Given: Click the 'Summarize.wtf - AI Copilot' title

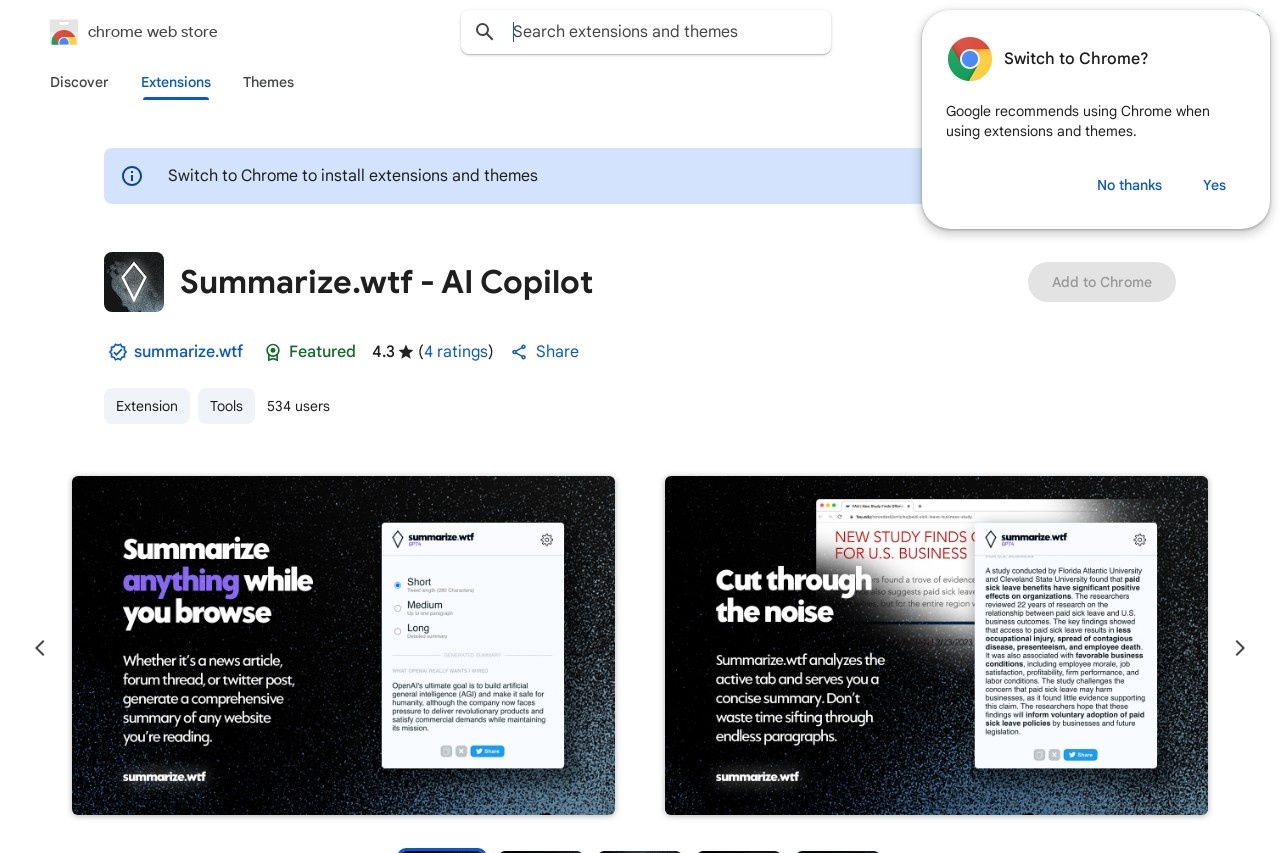Looking at the screenshot, I should click(x=386, y=282).
